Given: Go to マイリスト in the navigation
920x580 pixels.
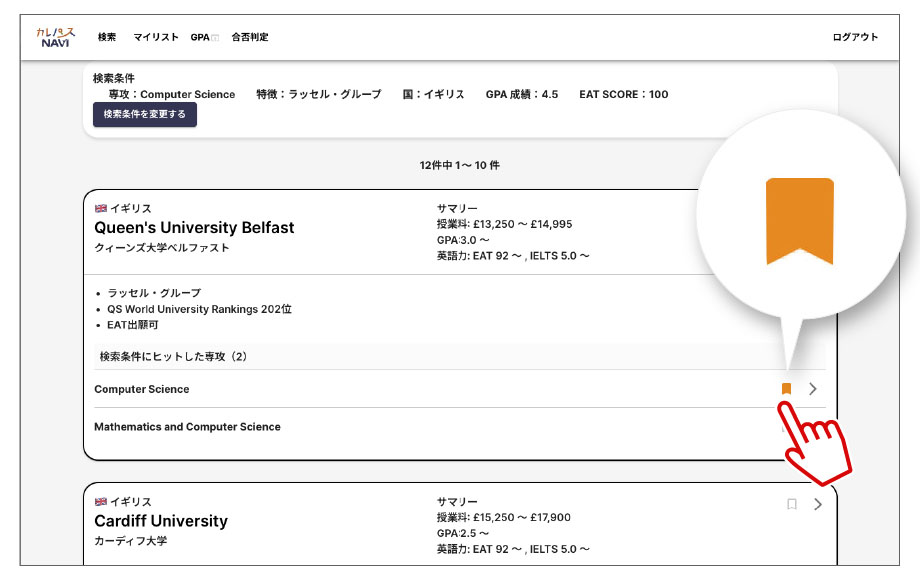Looking at the screenshot, I should (x=155, y=38).
